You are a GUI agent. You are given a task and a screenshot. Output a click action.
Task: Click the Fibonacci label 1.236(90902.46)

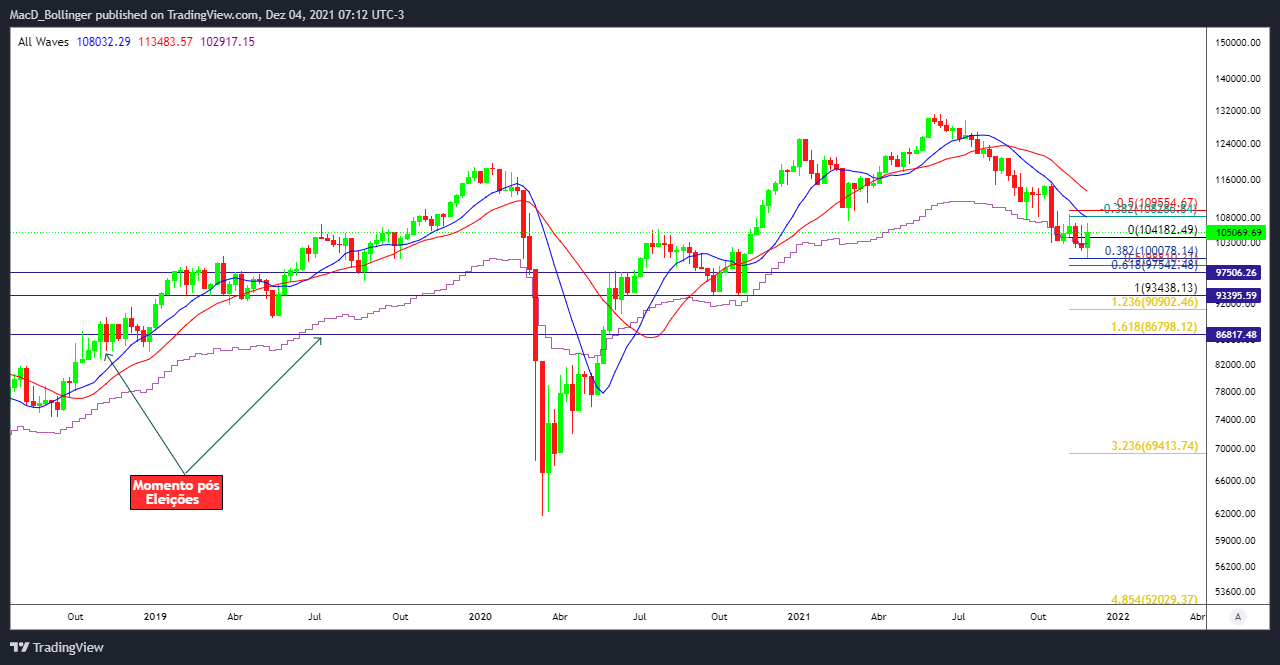click(x=1154, y=301)
